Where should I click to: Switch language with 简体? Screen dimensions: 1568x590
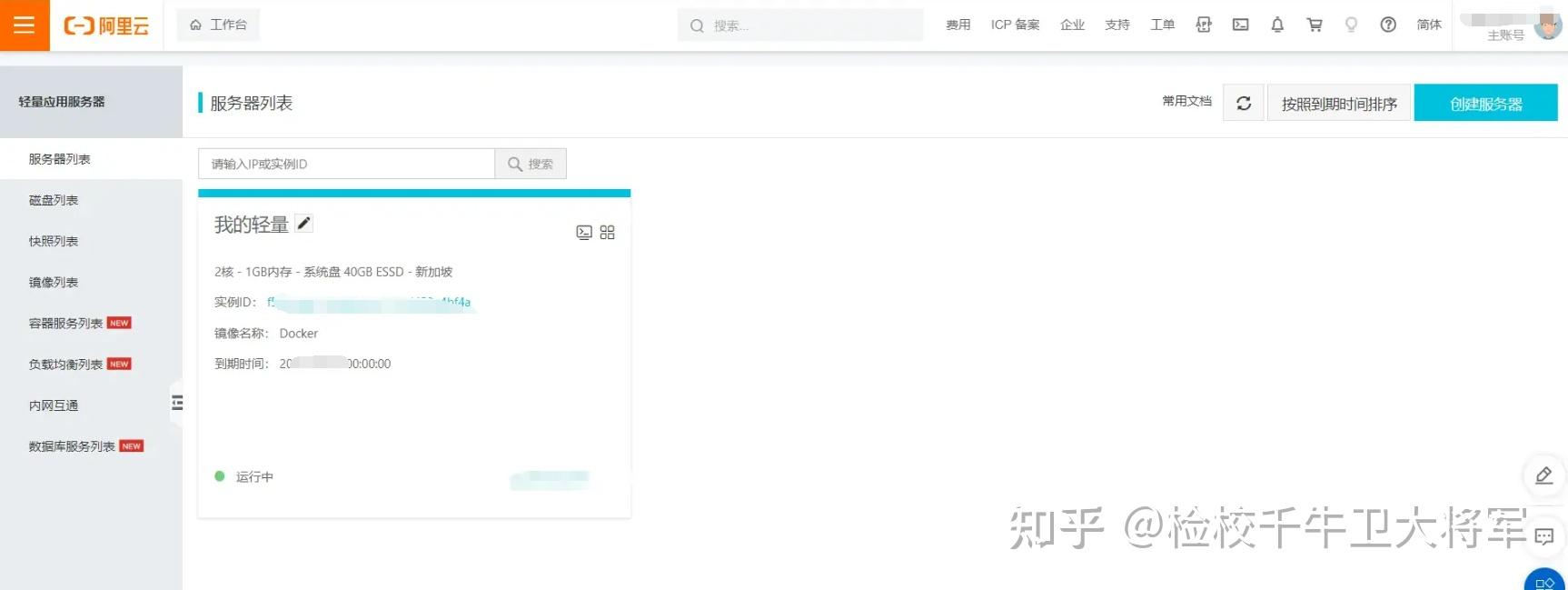coord(1429,25)
